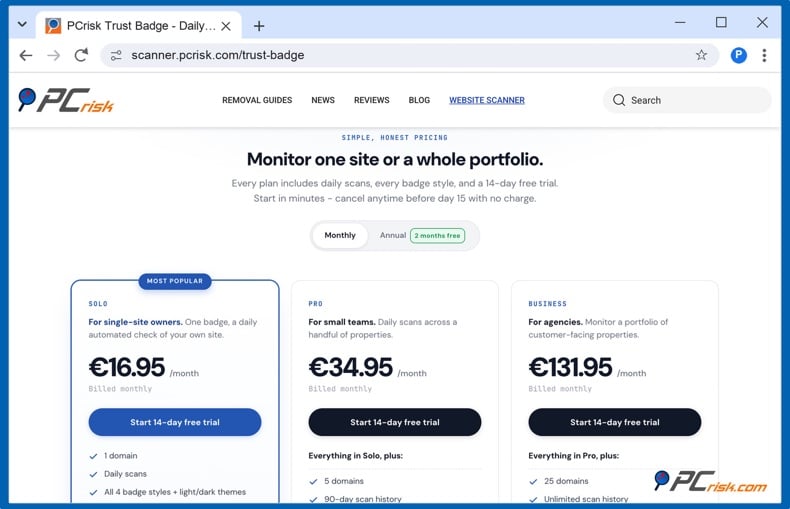Viewport: 790px width, 509px height.
Task: Click the Search input field
Action: click(687, 100)
